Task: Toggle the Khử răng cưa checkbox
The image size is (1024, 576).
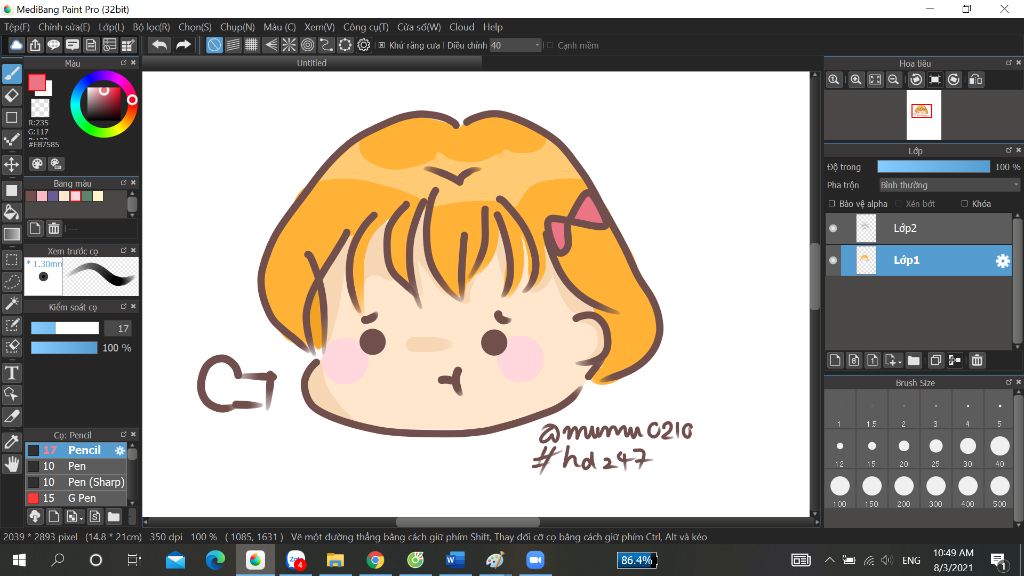Action: click(381, 45)
